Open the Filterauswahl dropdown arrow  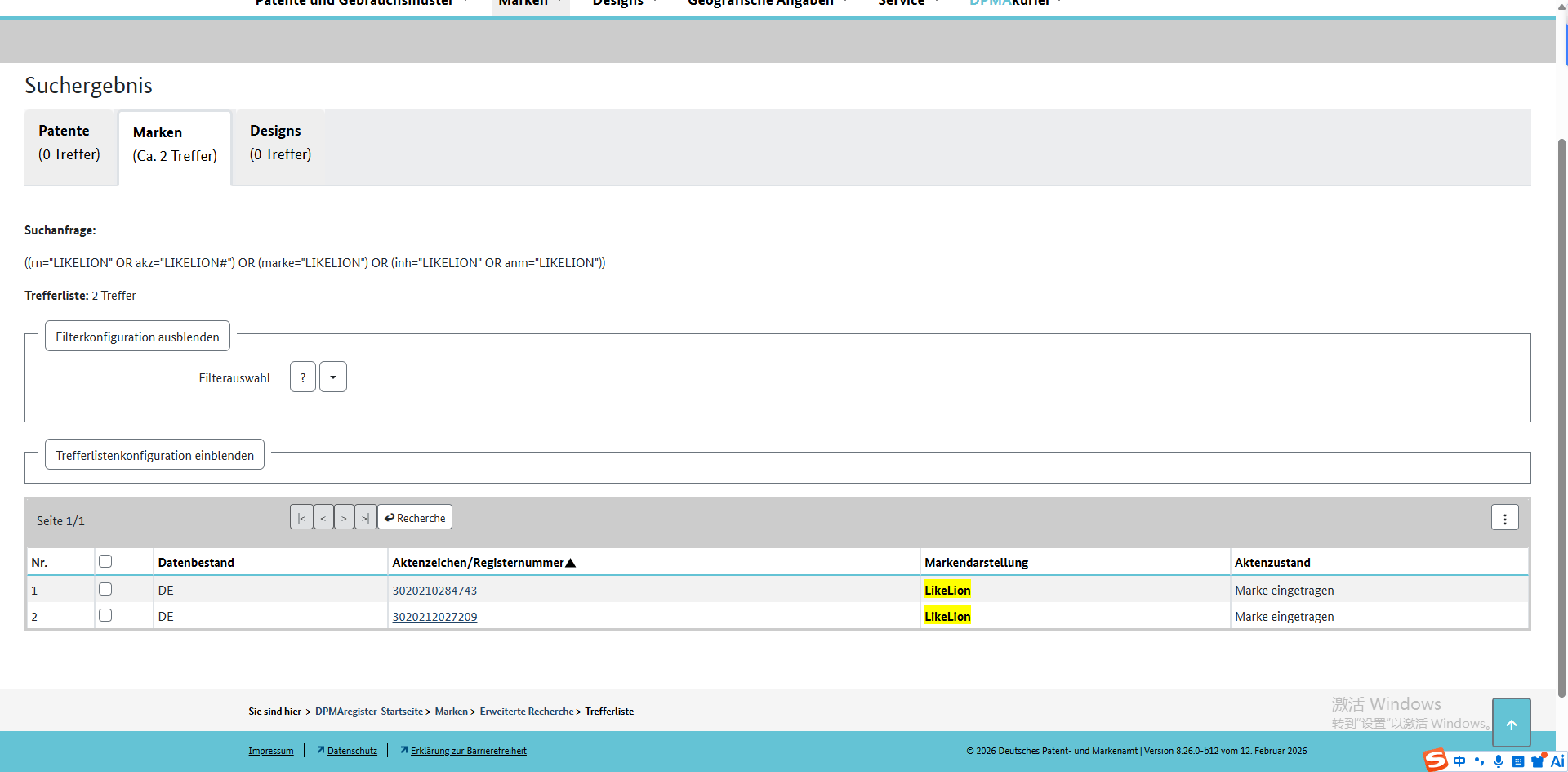click(x=333, y=377)
